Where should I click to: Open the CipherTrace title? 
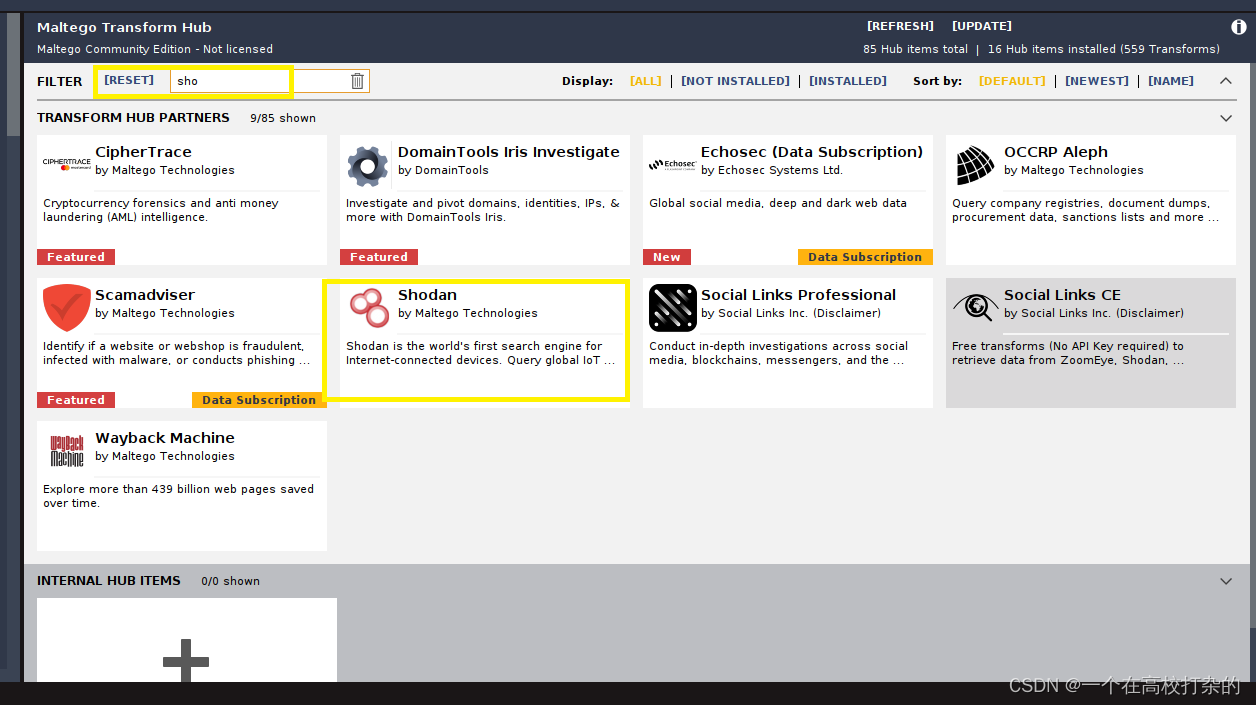coord(143,152)
